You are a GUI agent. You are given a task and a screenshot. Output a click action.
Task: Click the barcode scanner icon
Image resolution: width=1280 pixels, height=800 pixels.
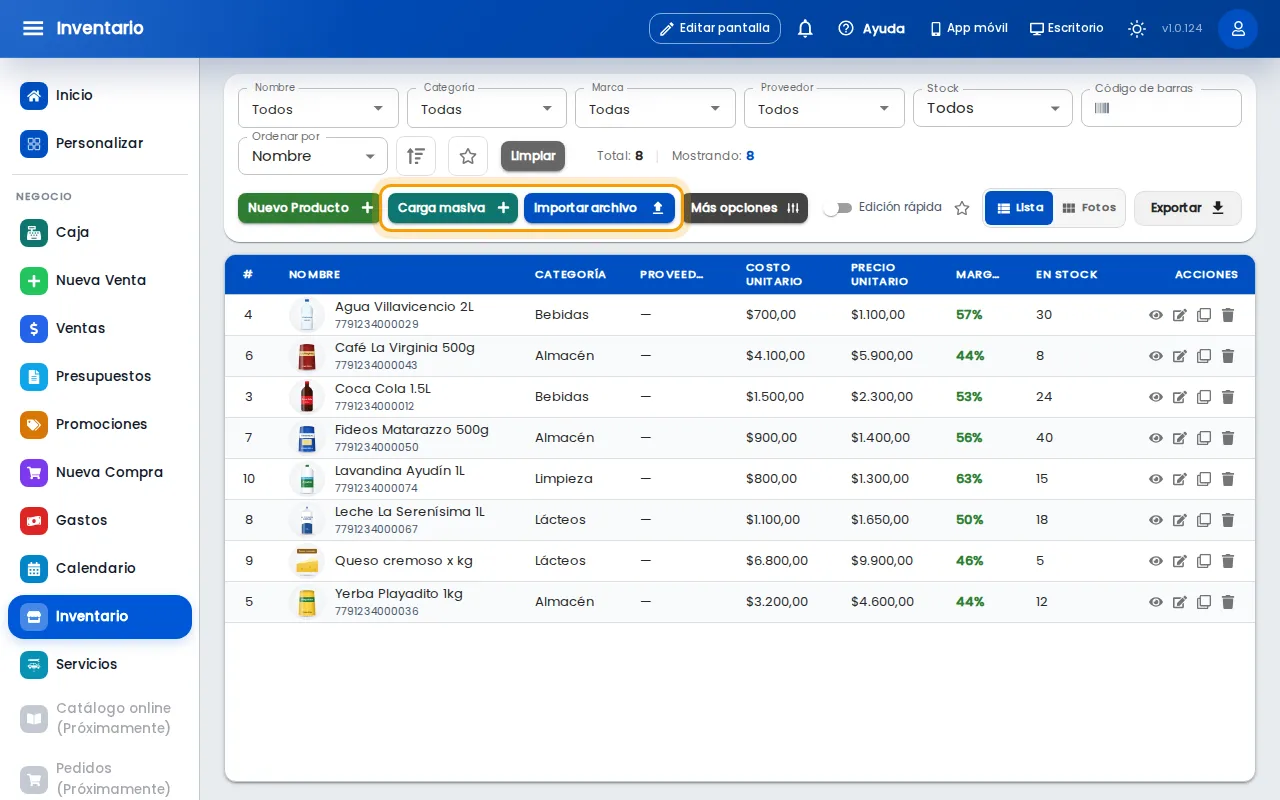[x=1102, y=108]
